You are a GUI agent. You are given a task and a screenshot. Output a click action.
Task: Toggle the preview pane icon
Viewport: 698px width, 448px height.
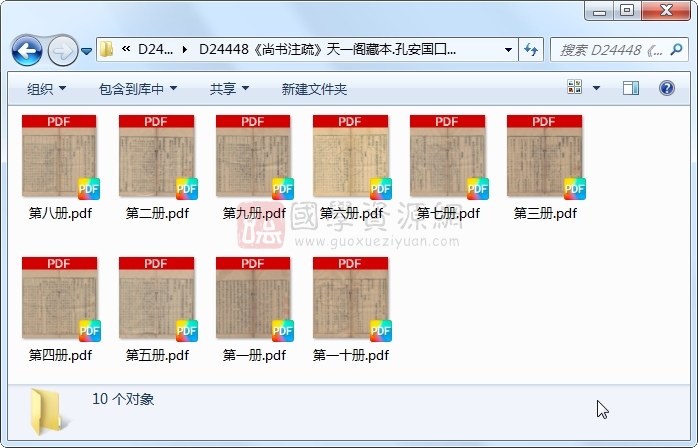(631, 89)
